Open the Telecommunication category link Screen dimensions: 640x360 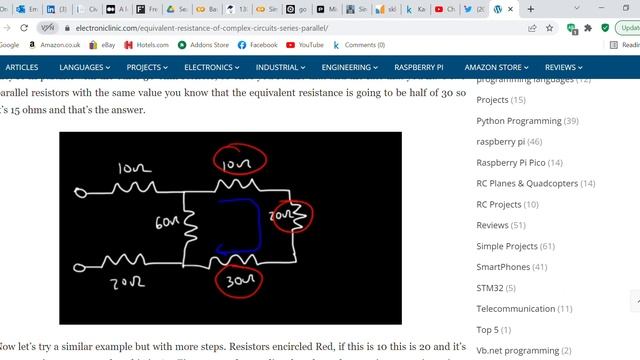516,309
